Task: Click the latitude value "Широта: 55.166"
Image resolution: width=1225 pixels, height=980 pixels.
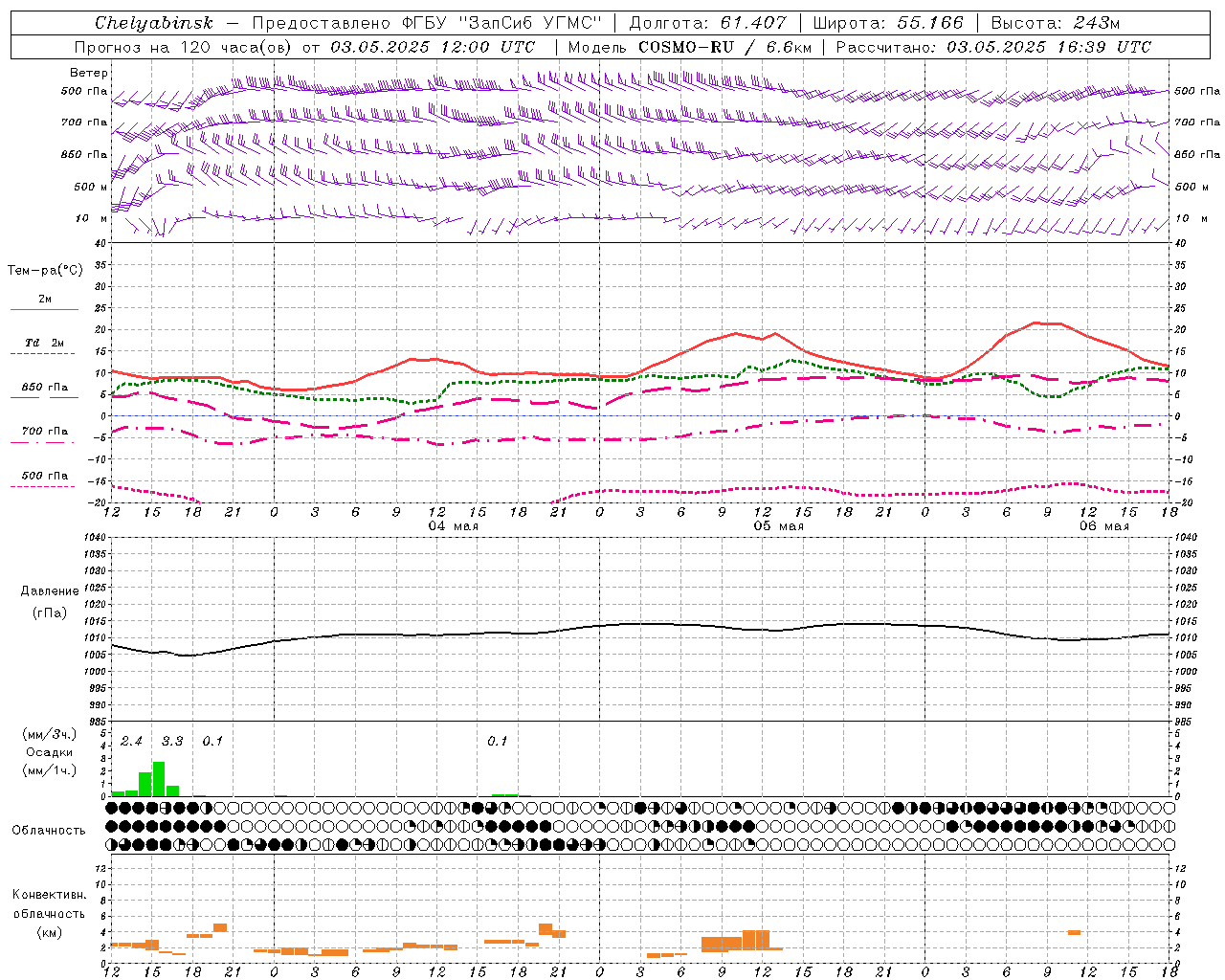Action: tap(887, 23)
